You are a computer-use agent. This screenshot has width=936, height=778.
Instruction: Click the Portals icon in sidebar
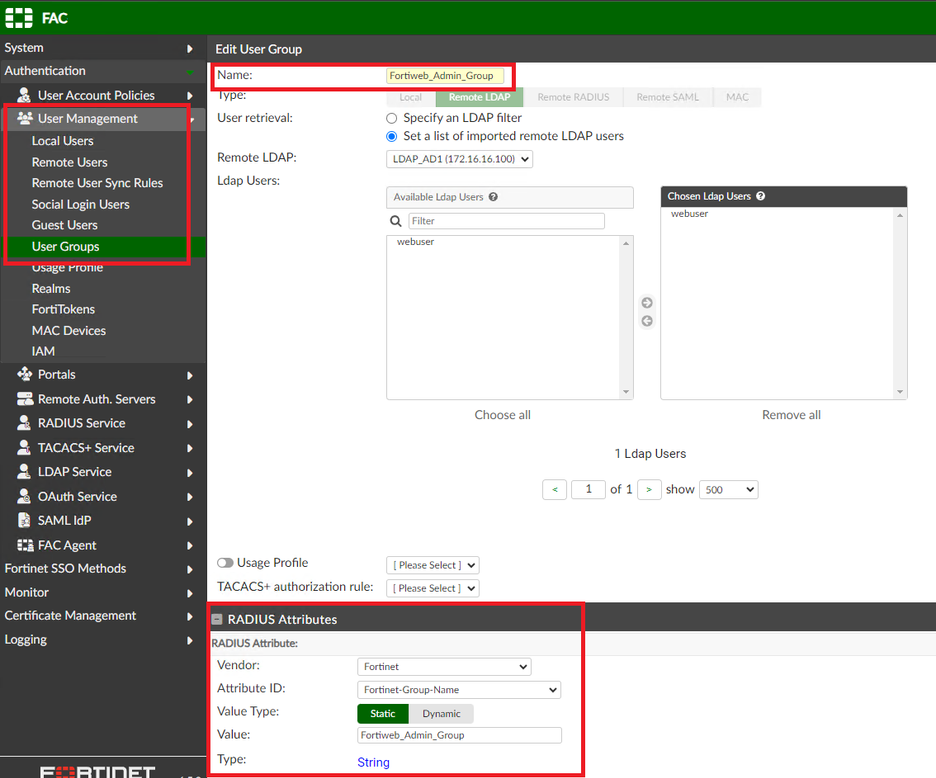(24, 374)
